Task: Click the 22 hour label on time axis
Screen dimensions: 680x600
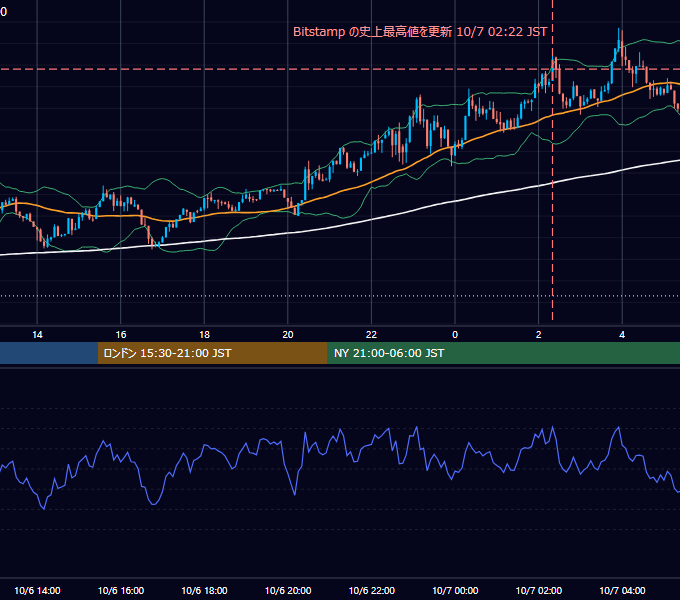Action: pos(371,335)
